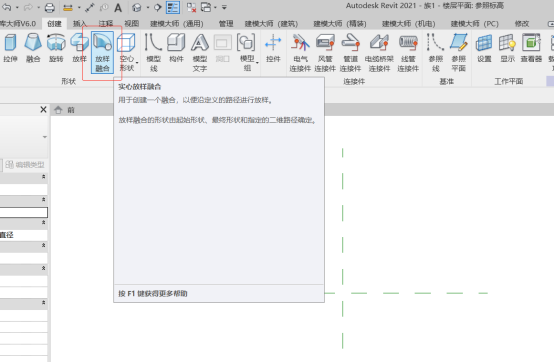
Task: Open the 3D View dropdown arrow
Action: (x=148, y=7)
